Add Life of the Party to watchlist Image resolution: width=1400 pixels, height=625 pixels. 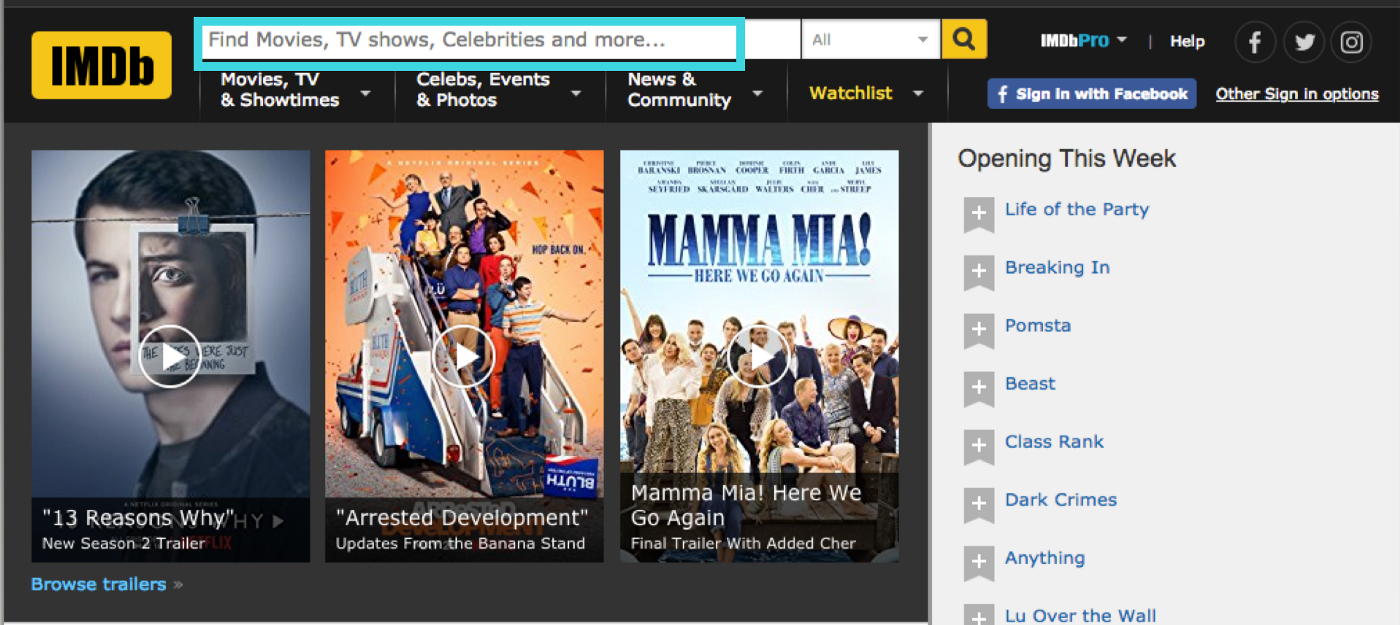point(979,214)
